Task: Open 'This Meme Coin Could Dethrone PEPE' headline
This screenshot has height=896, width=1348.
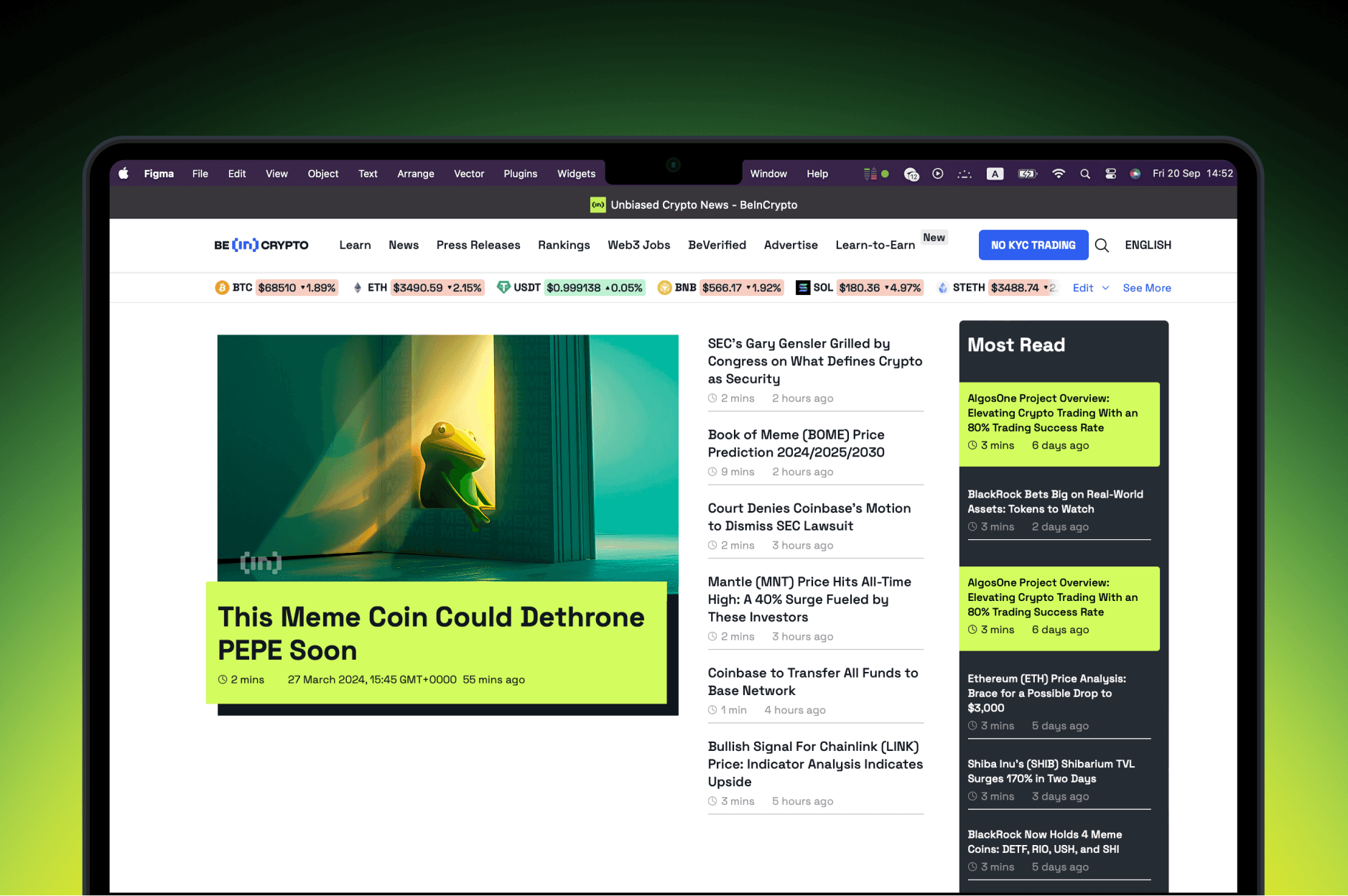Action: 431,633
